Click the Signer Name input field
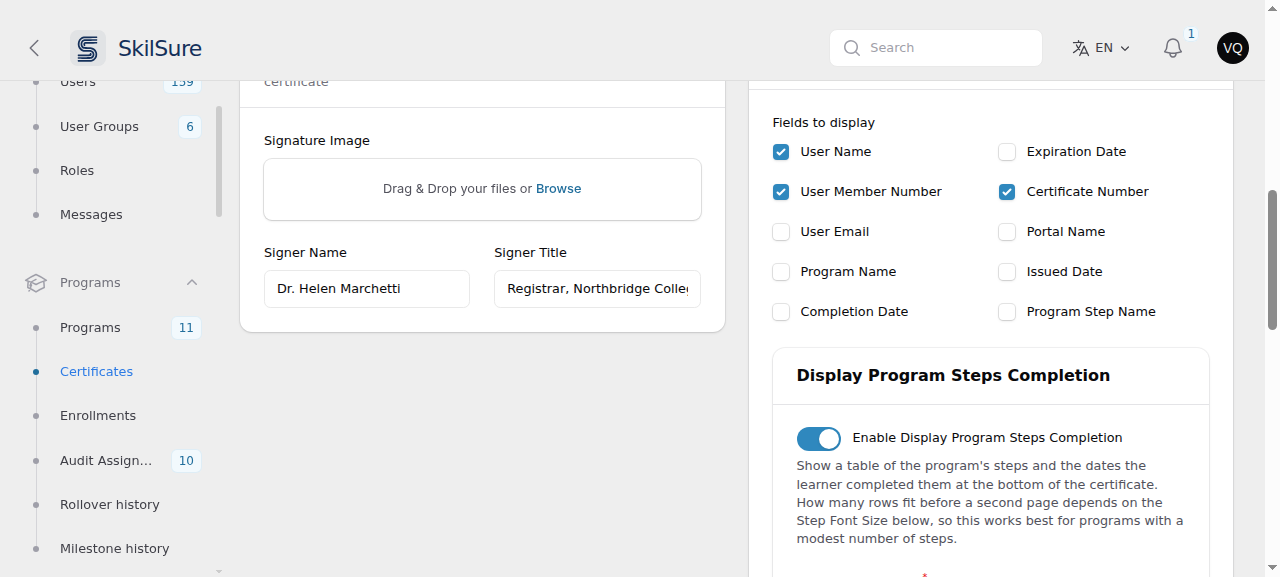Image resolution: width=1280 pixels, height=577 pixels. tap(367, 289)
